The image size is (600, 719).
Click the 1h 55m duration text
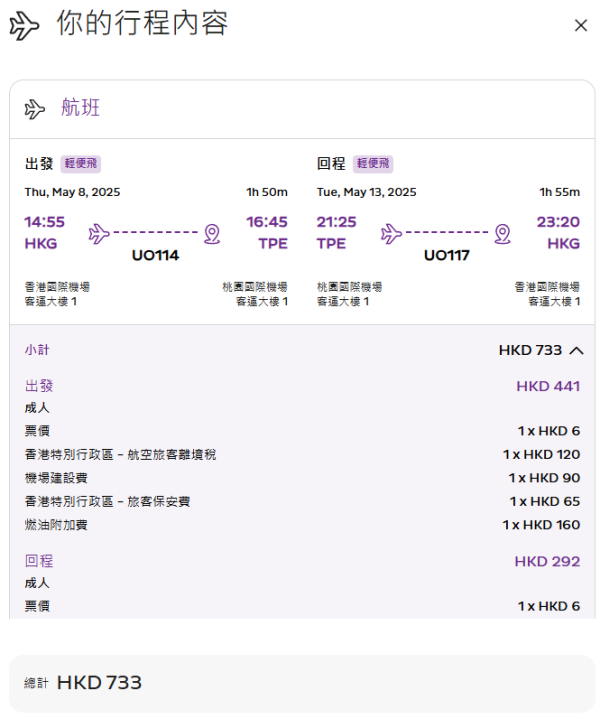pyautogui.click(x=560, y=192)
